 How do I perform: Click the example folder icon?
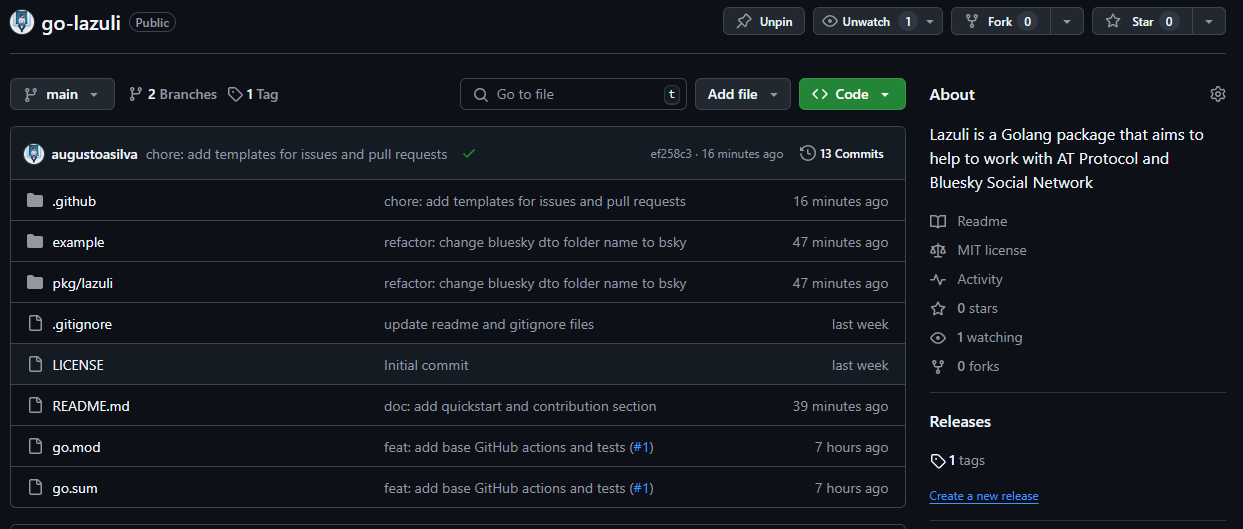click(x=35, y=242)
